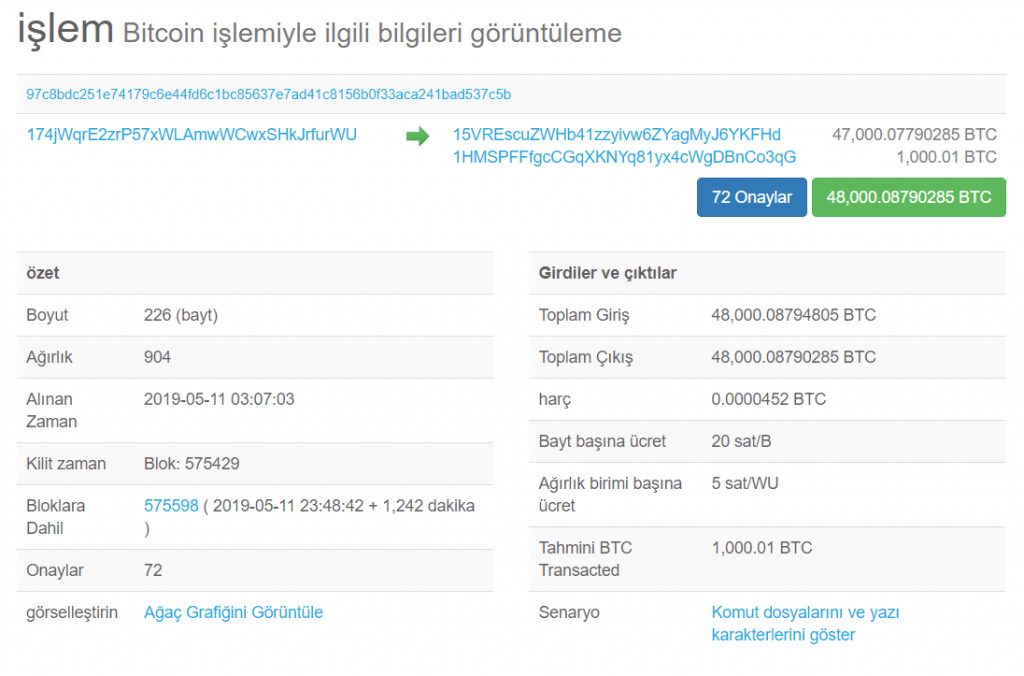
Task: Click the Alınan Zaman row label
Action: click(x=52, y=410)
